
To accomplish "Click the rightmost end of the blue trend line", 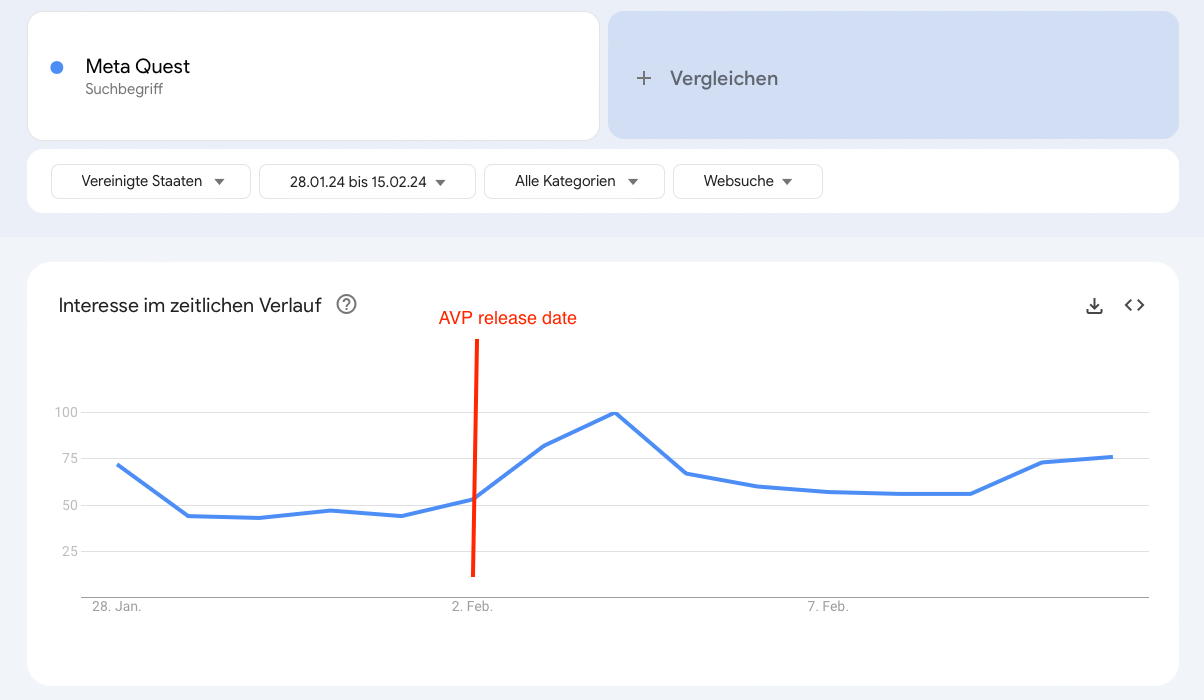I will click(1111, 457).
